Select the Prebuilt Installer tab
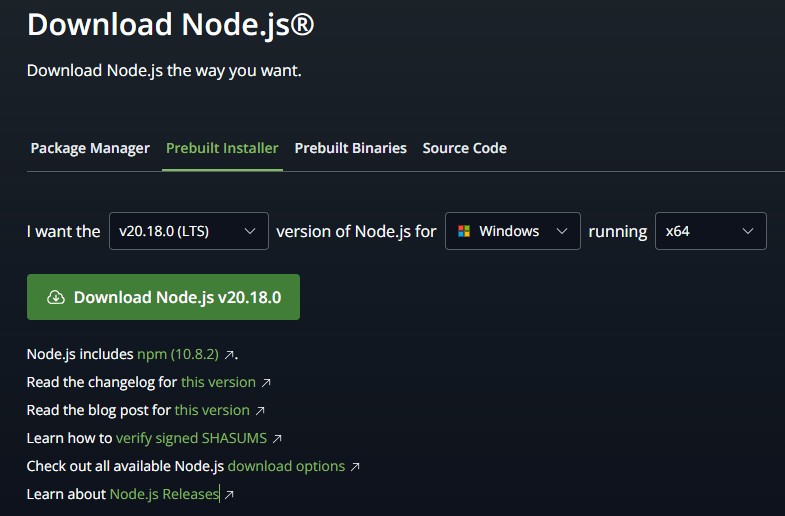This screenshot has width=785, height=516. tap(222, 148)
